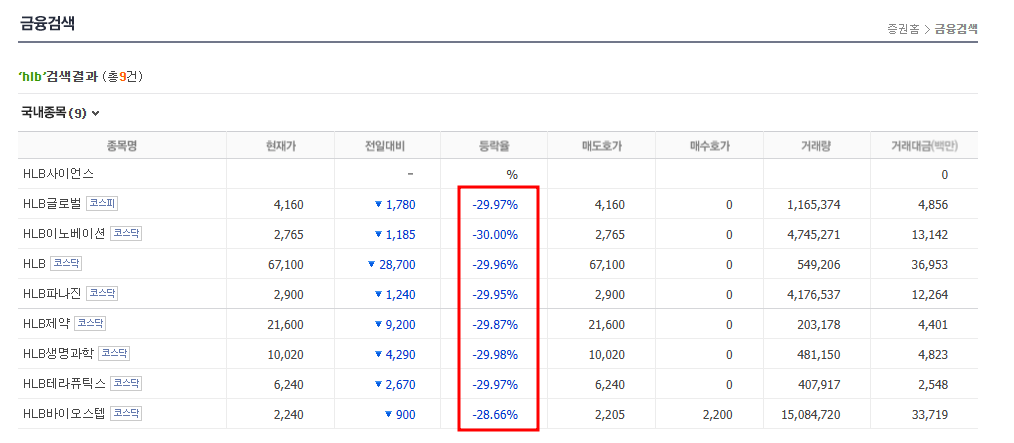Click the 4,176,537 volume value
The width and height of the screenshot is (1014, 443).
pos(814,295)
